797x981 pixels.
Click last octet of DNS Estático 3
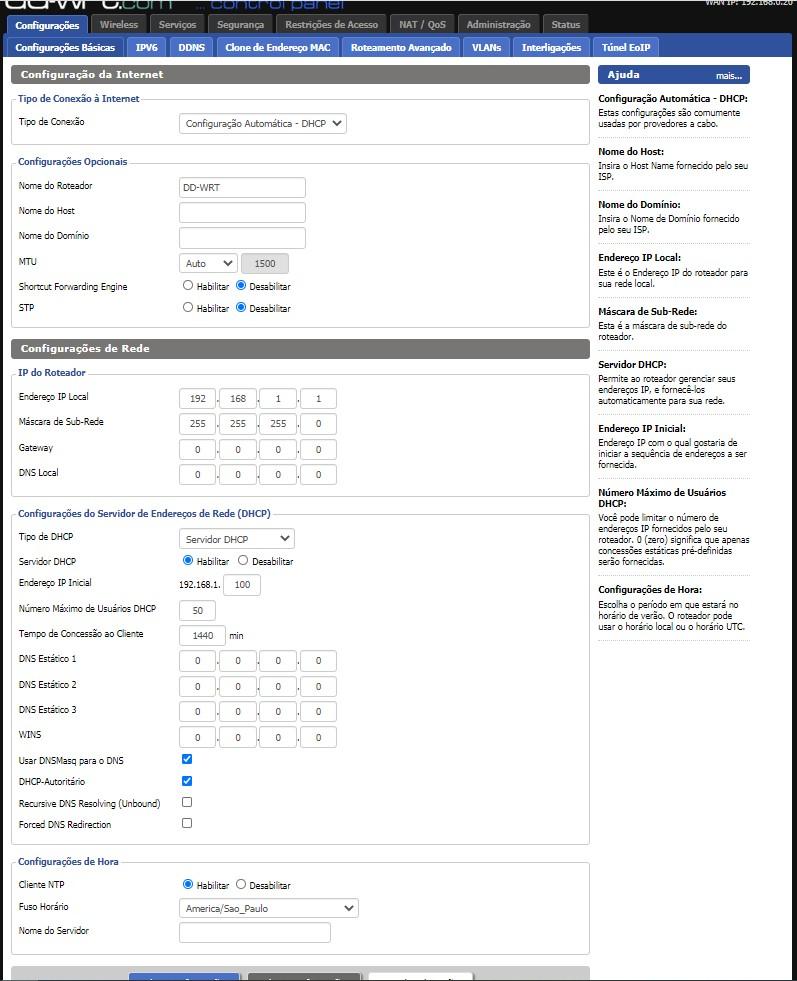point(318,711)
